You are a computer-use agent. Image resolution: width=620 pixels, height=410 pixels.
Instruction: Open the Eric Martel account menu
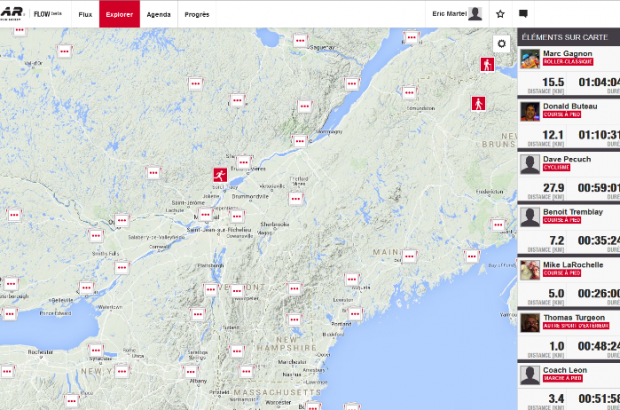click(457, 14)
